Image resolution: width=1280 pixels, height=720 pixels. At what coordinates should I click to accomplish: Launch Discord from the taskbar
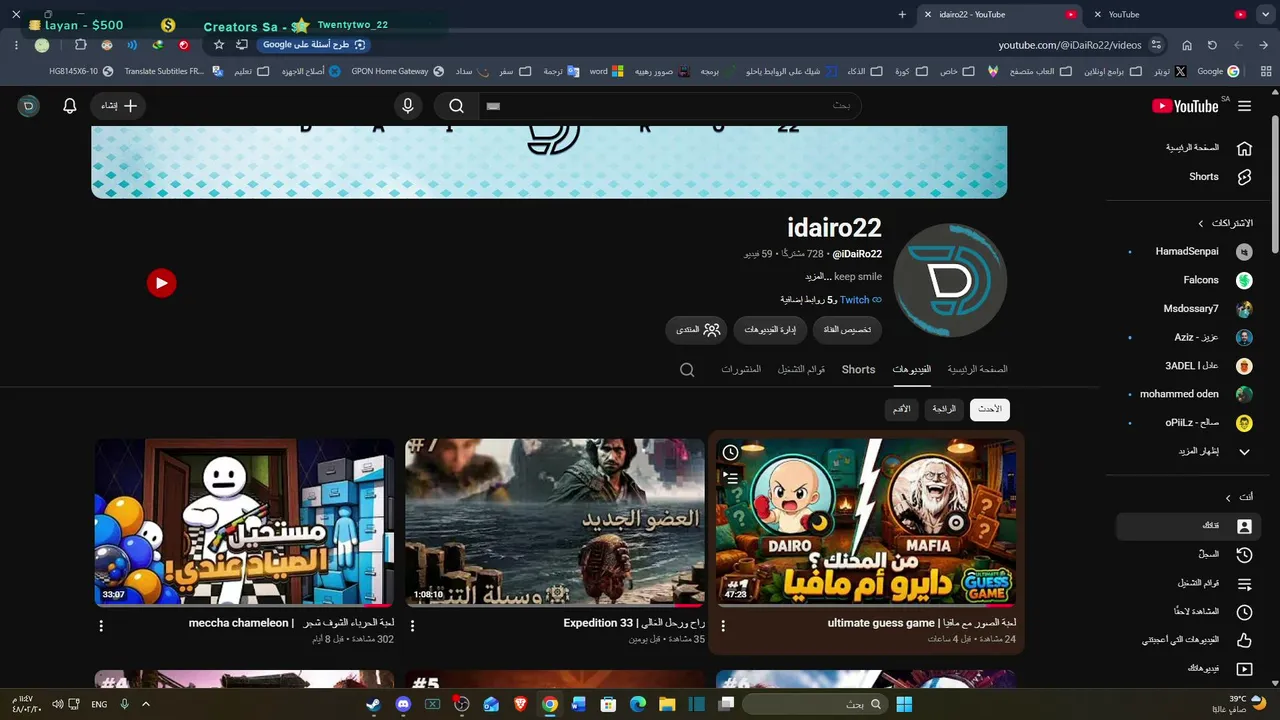click(x=403, y=704)
